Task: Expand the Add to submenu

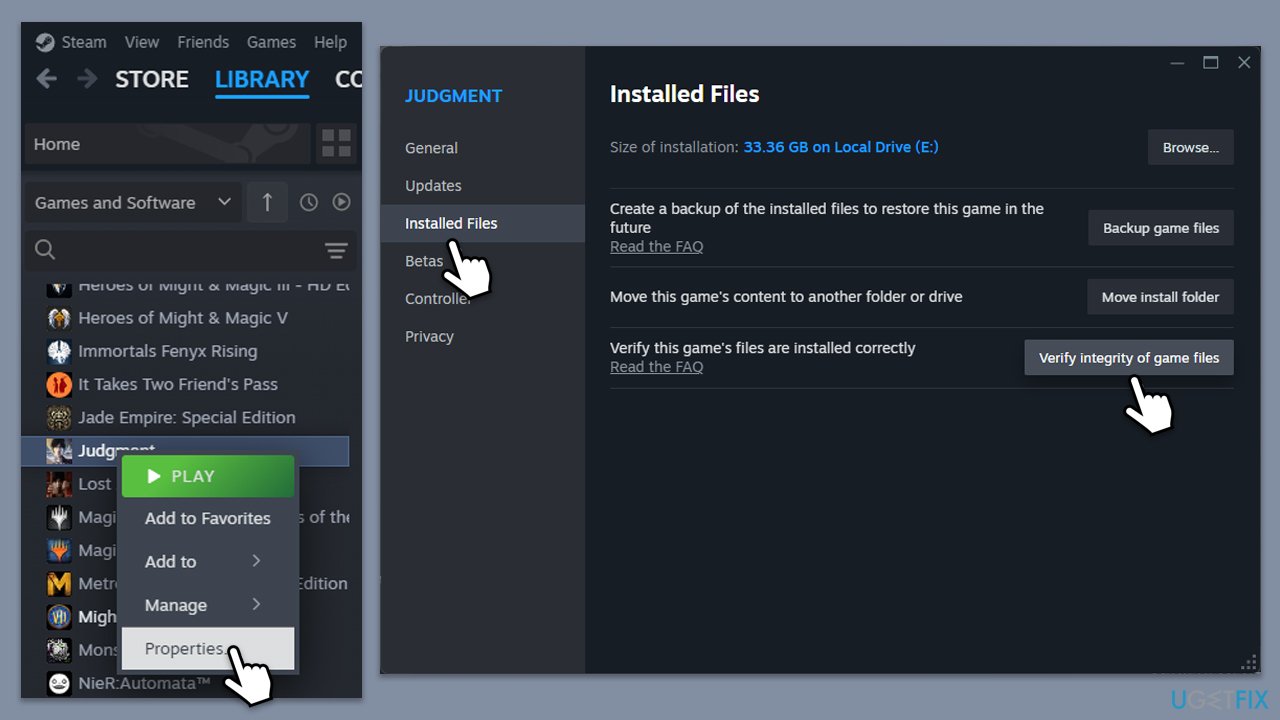Action: coord(208,561)
